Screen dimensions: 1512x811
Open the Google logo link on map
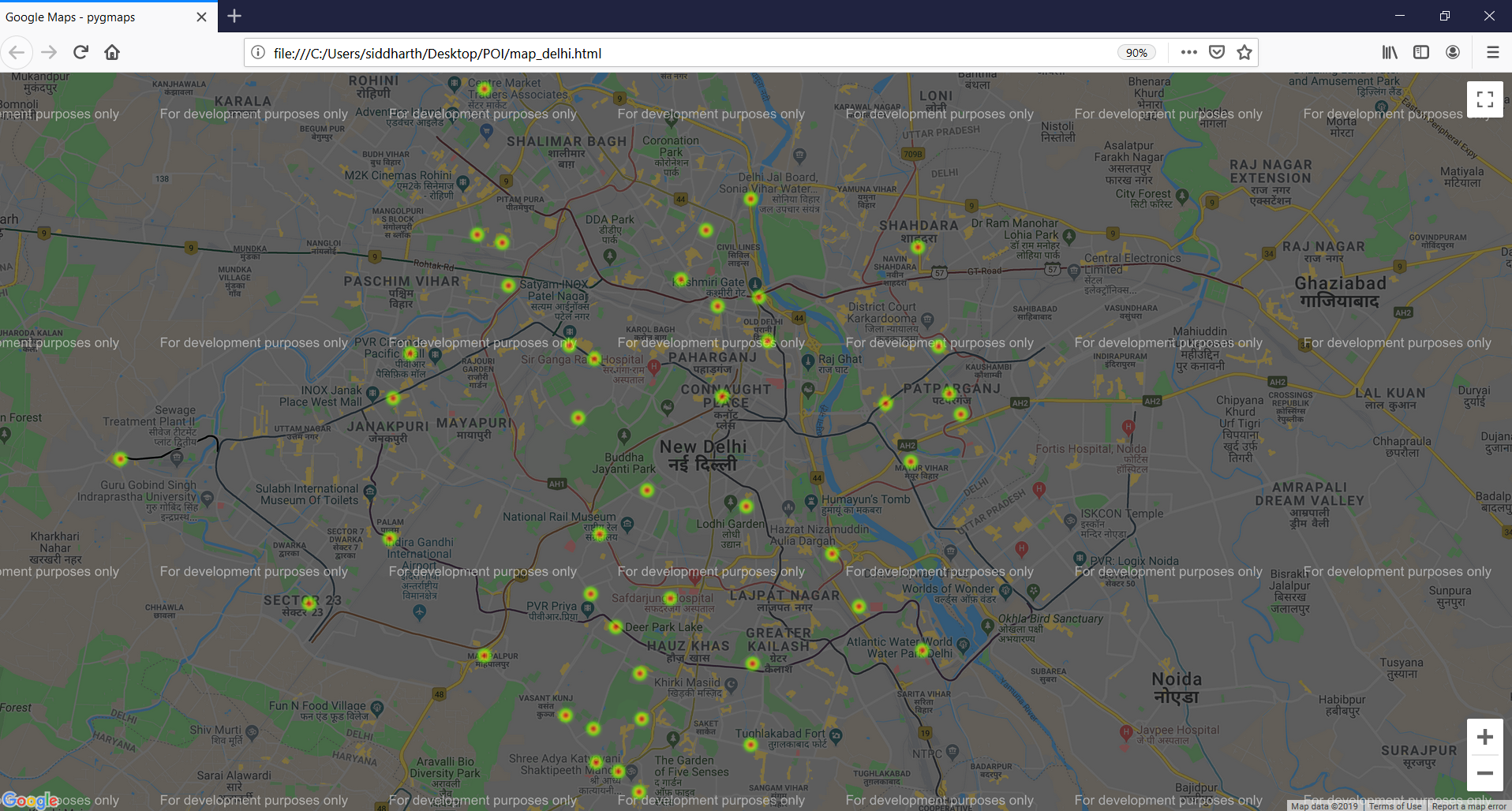30,801
